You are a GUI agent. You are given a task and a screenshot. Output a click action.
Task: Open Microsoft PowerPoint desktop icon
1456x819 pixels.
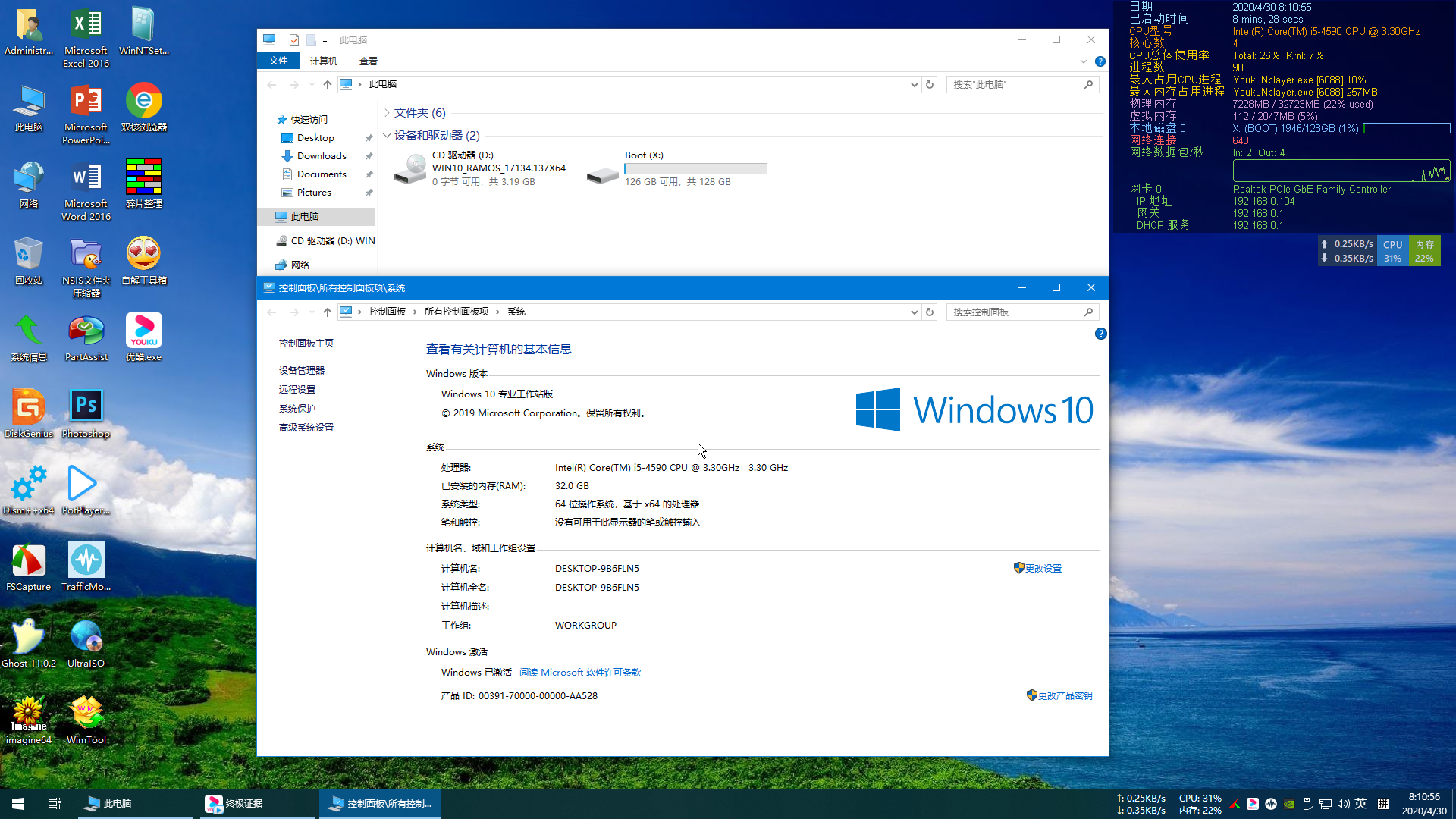pyautogui.click(x=86, y=115)
